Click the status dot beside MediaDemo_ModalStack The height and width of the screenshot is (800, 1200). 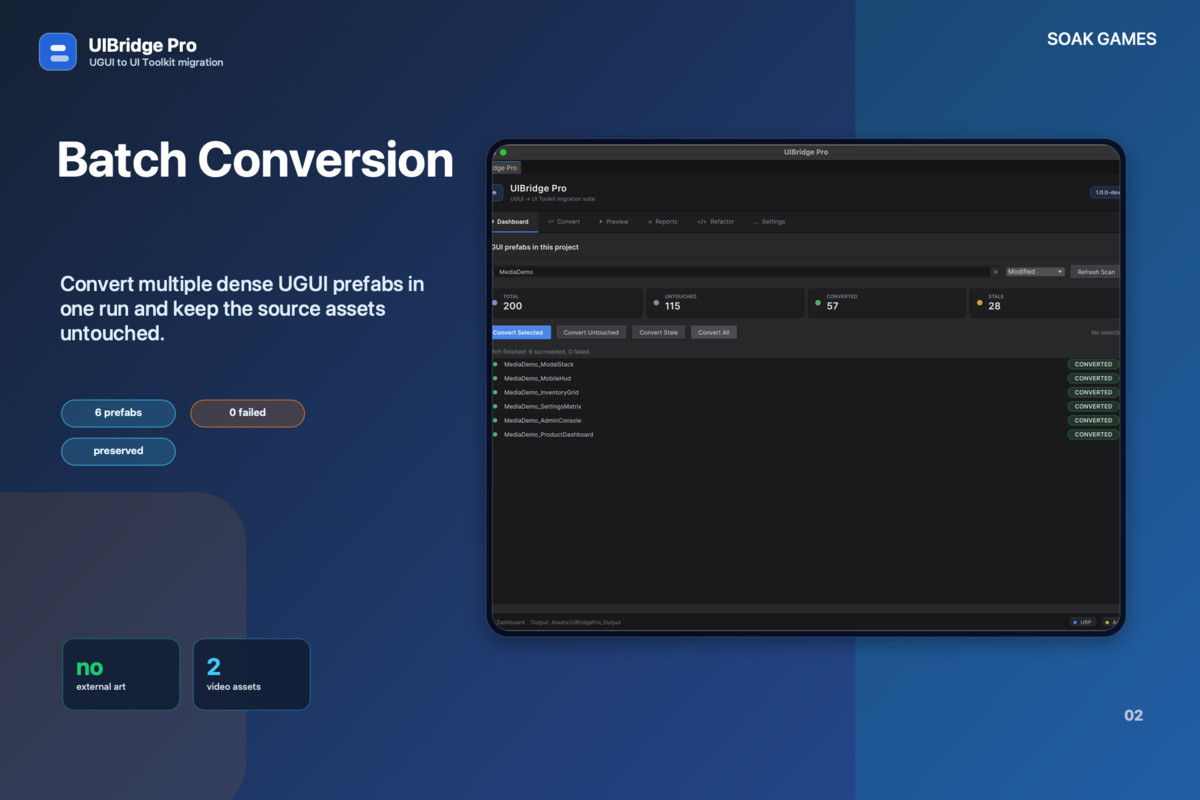[x=495, y=364]
